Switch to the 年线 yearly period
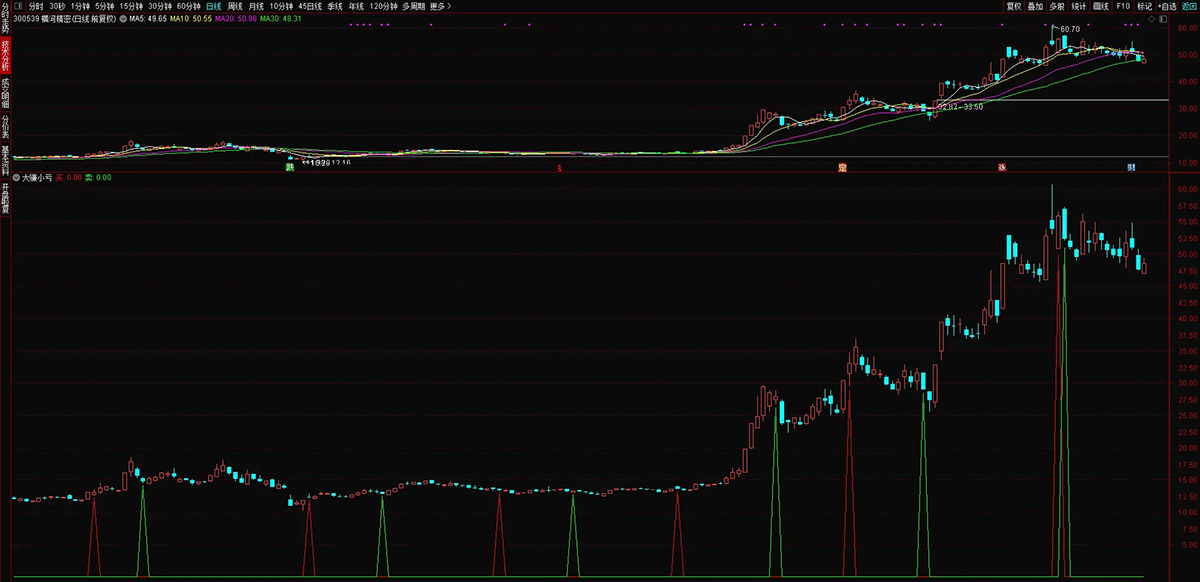This screenshot has width=1200, height=582. [x=356, y=6]
